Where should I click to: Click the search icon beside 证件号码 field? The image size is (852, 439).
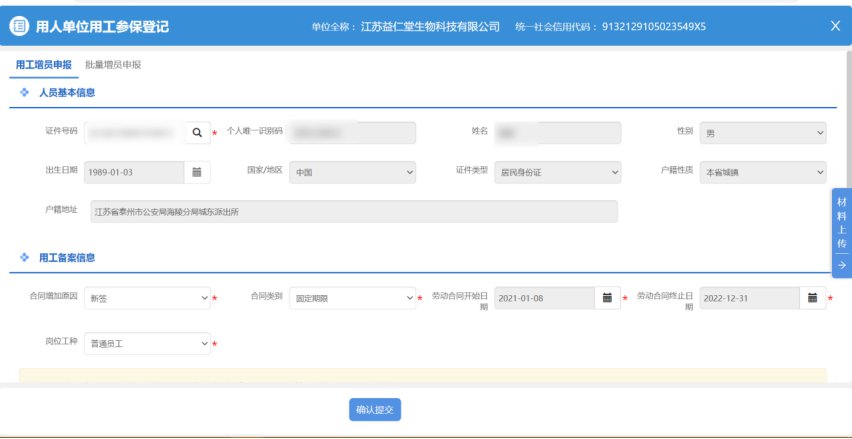197,133
